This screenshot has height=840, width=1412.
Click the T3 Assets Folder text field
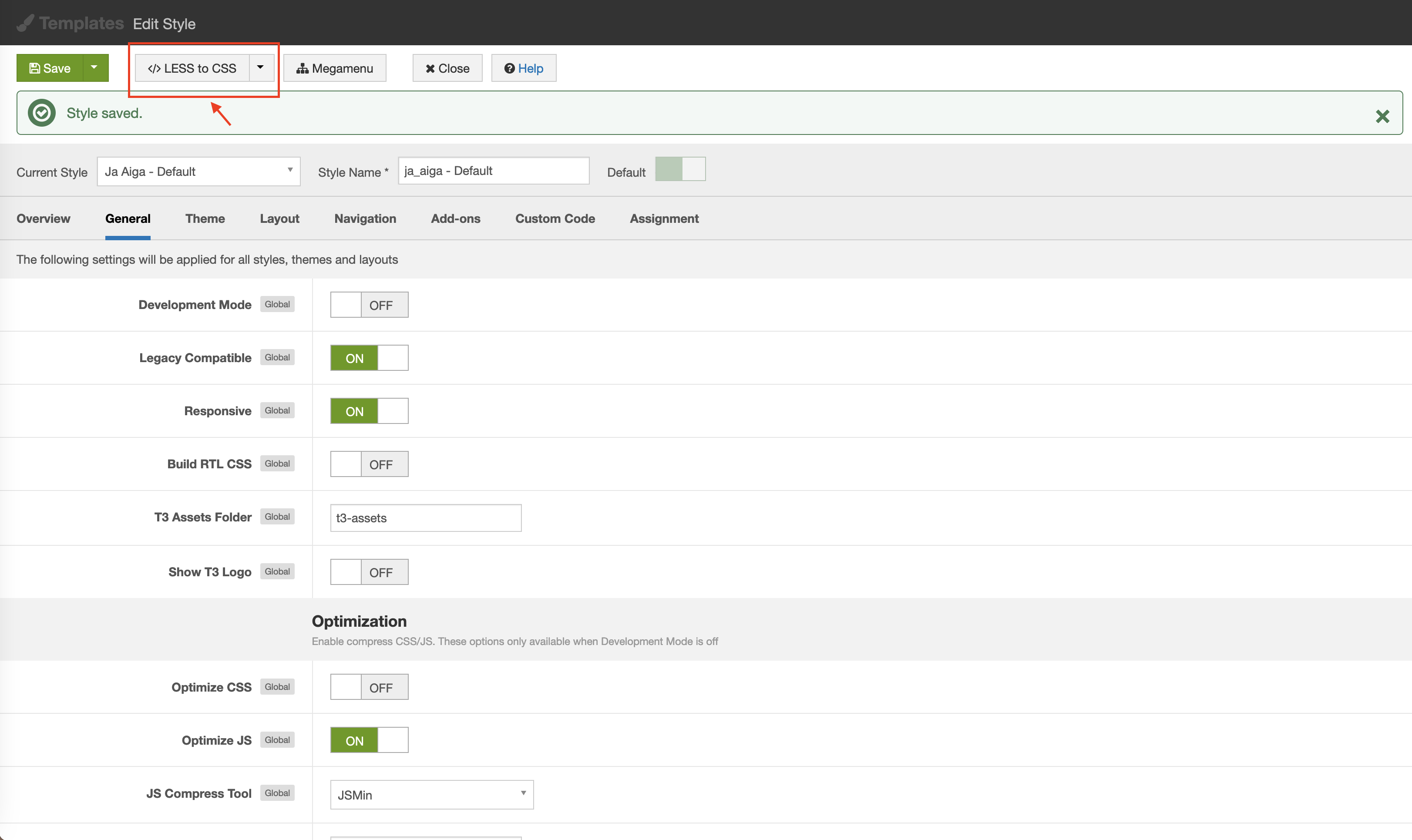pos(426,518)
